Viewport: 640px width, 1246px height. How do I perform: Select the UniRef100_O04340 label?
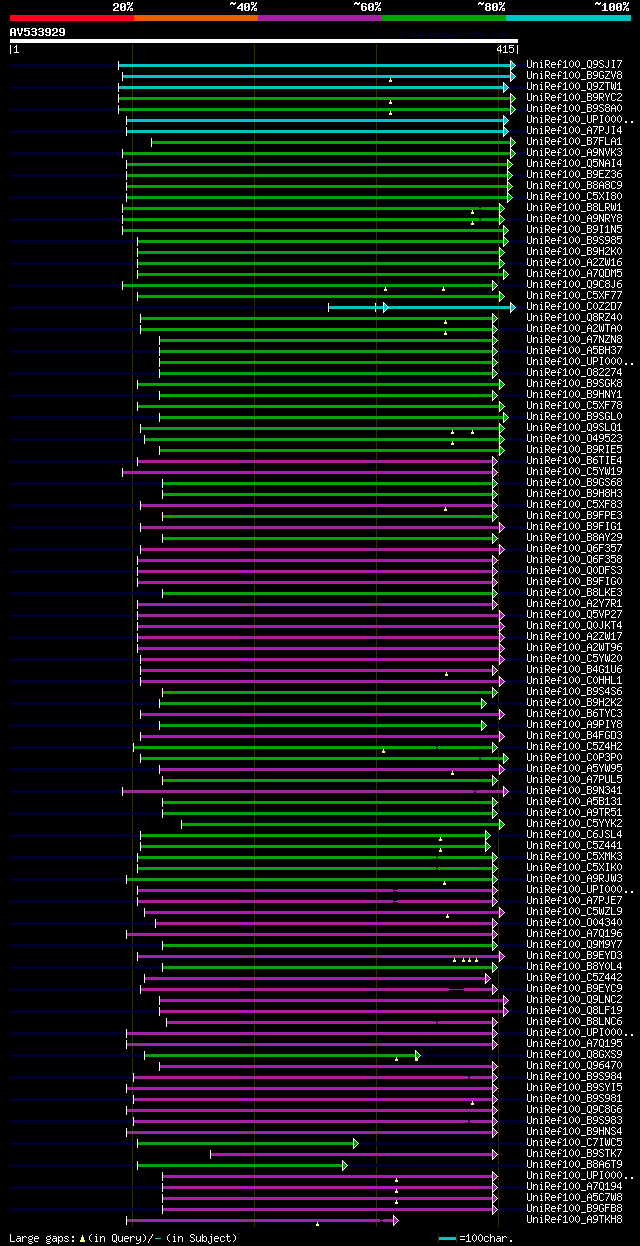[x=574, y=922]
